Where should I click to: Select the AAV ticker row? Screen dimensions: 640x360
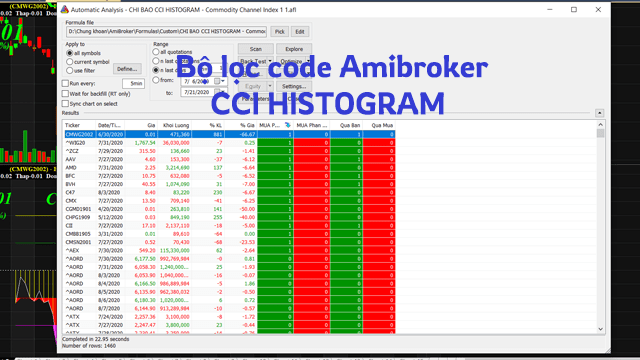pos(229,159)
